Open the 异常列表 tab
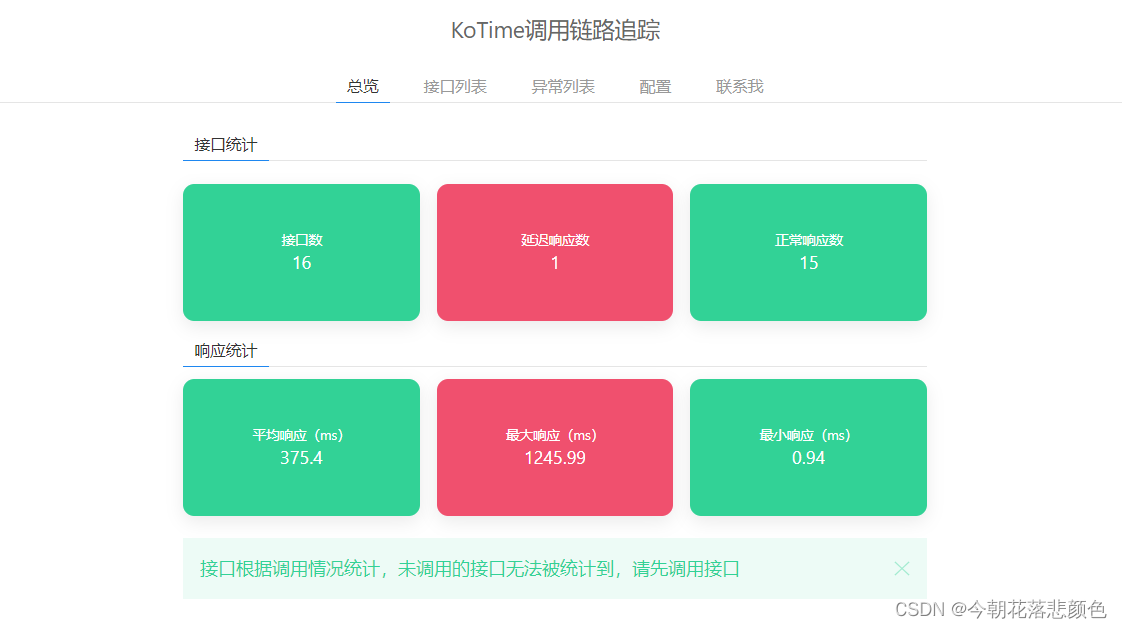Image resolution: width=1122 pixels, height=628 pixels. (563, 87)
